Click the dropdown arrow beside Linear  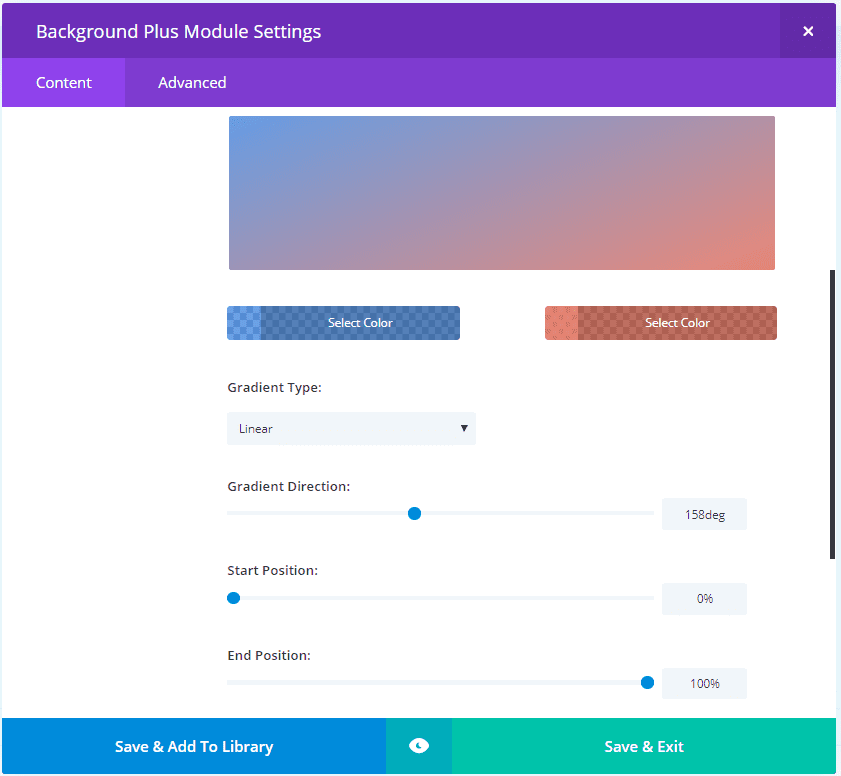point(464,428)
